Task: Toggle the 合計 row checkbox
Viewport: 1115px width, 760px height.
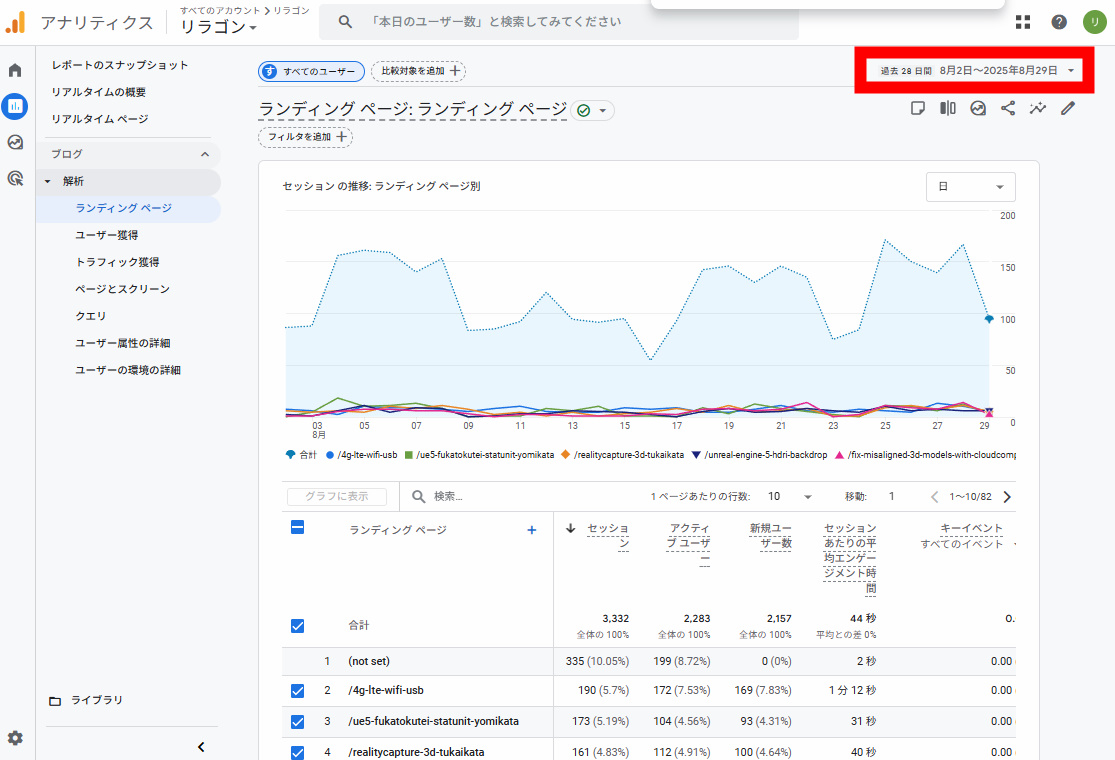Action: [297, 625]
